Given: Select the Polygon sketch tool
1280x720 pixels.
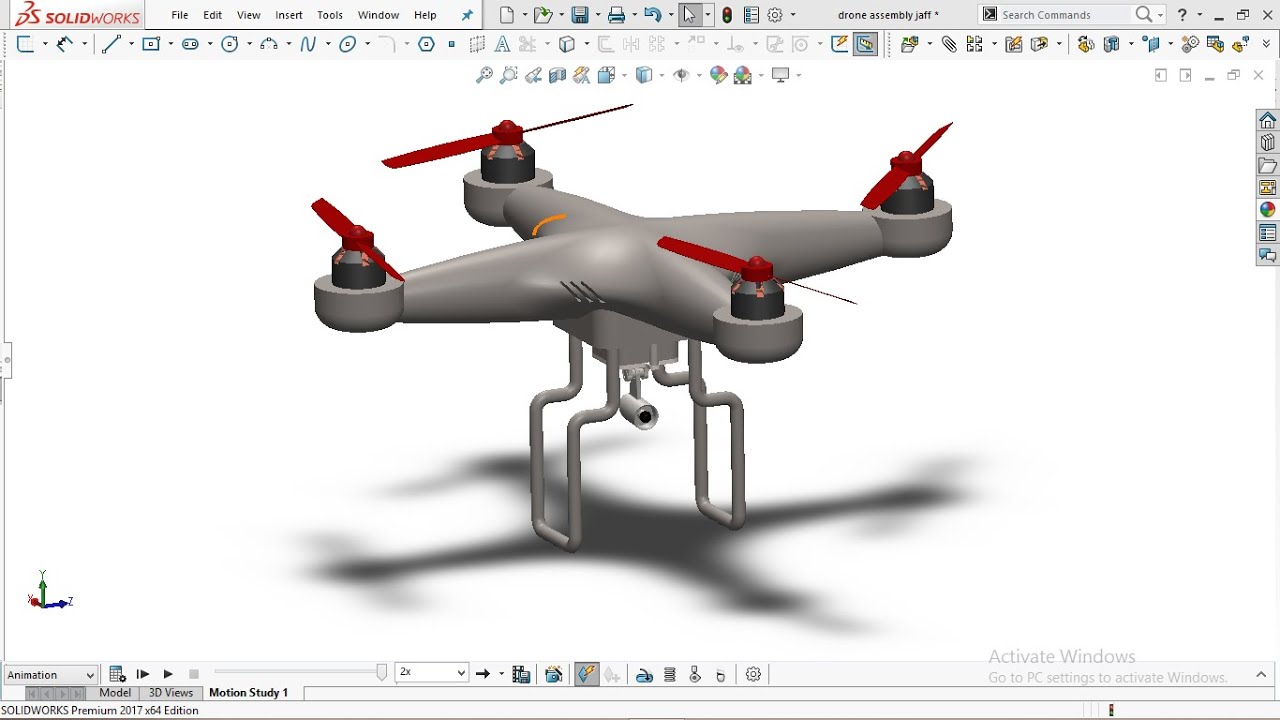Looking at the screenshot, I should [x=427, y=44].
